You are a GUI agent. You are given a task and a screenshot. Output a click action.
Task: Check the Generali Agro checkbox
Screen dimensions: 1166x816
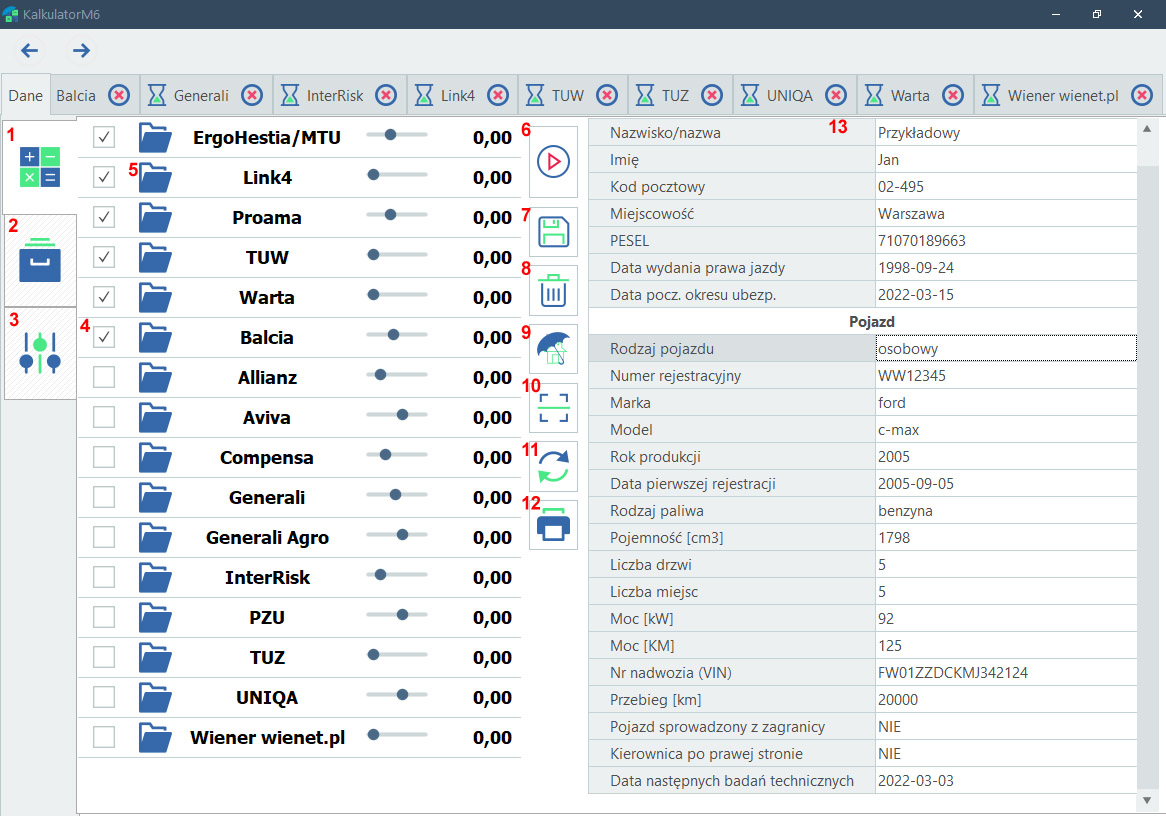click(x=104, y=537)
